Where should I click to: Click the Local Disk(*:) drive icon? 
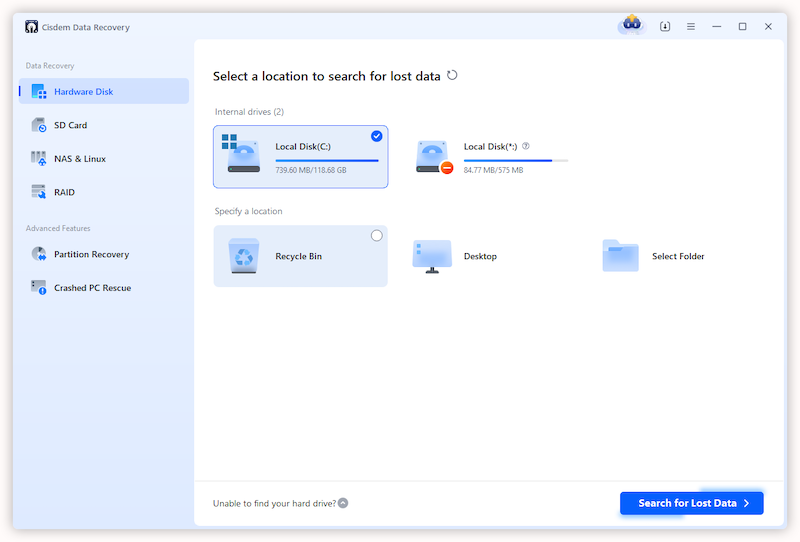coord(434,156)
